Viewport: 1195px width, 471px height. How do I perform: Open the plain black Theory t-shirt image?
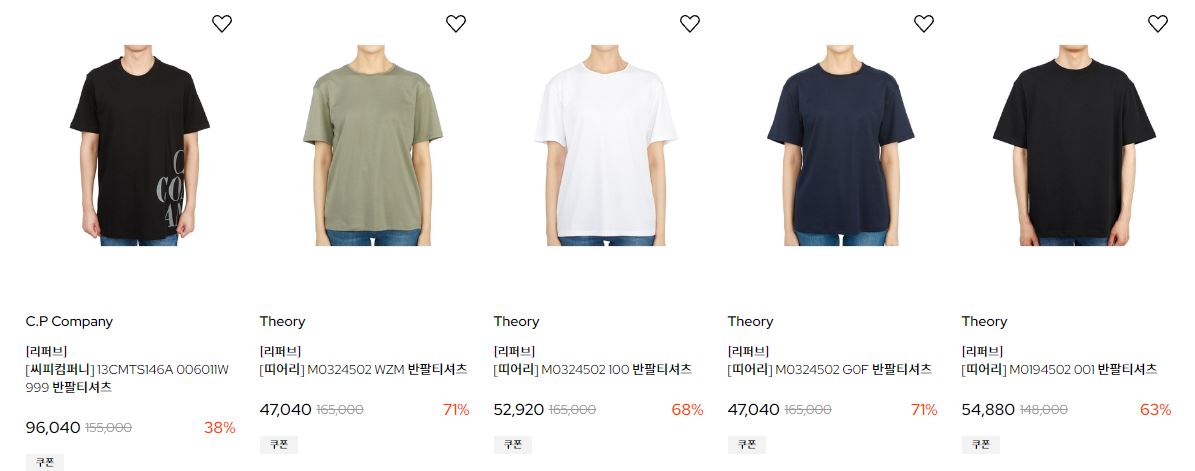[x=1075, y=145]
